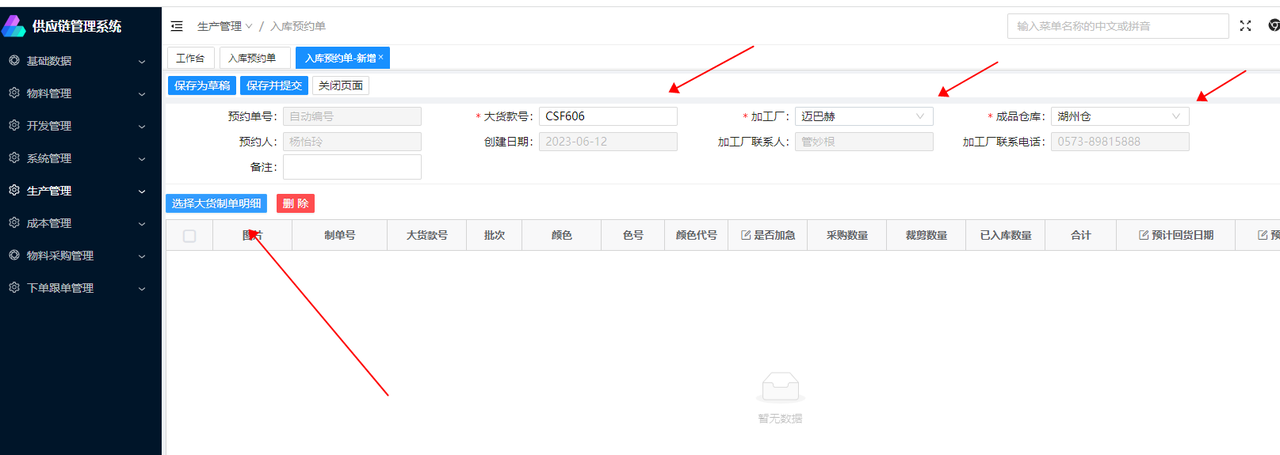Switch to the 入库预约单 tab
The width and height of the screenshot is (1280, 455).
tap(254, 59)
